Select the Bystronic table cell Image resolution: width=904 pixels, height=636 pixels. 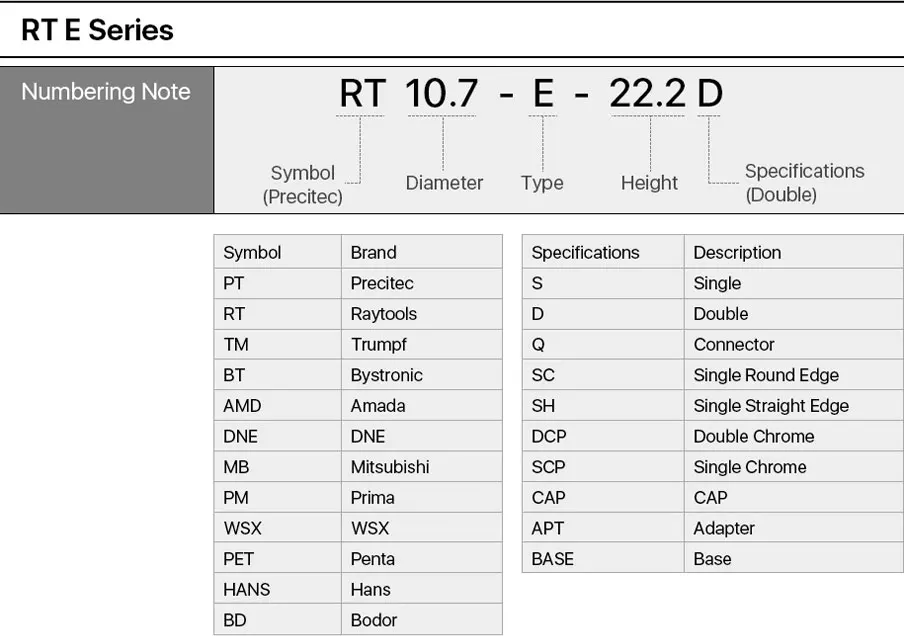(421, 375)
